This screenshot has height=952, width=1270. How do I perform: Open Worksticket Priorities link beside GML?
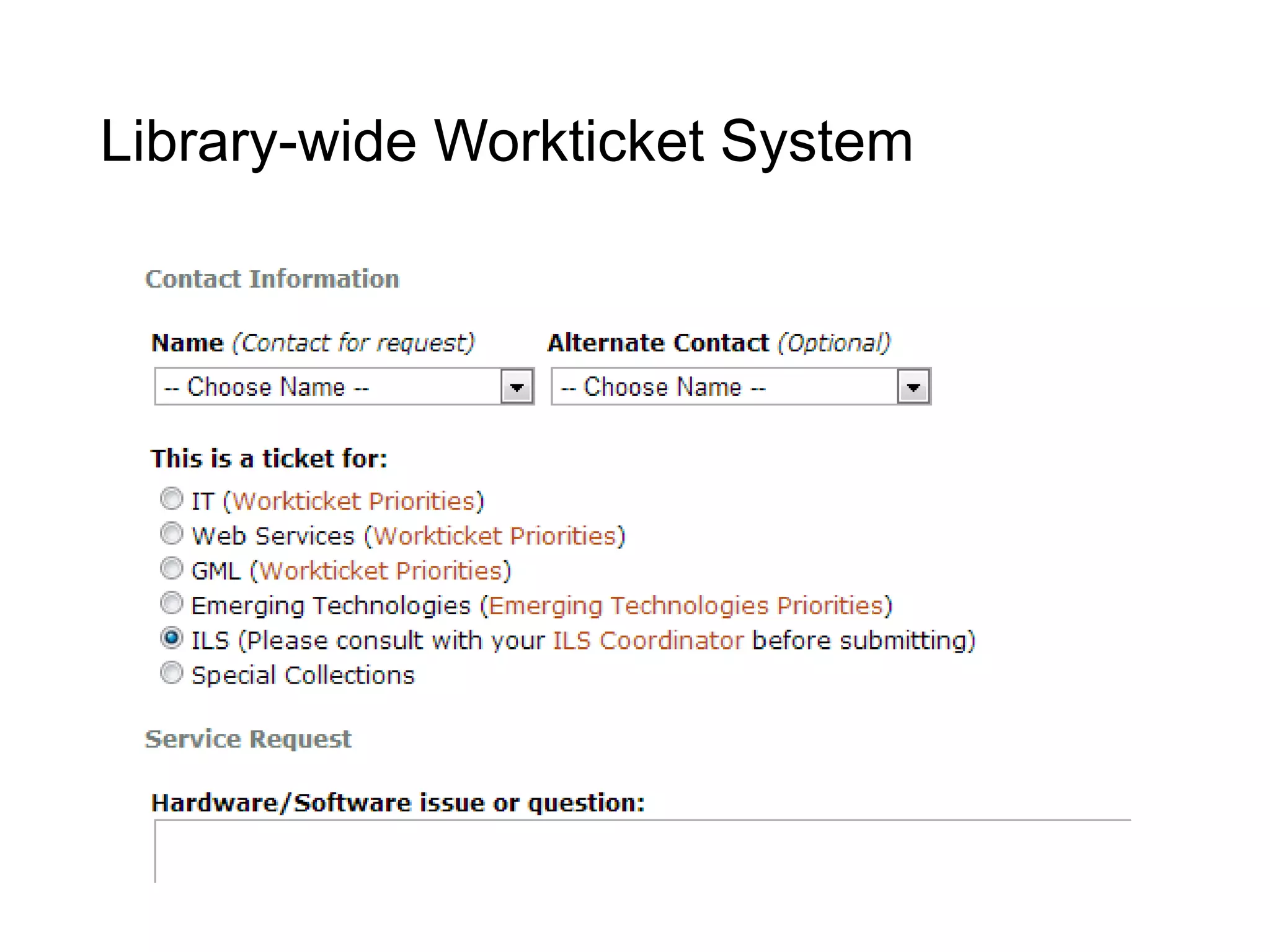(381, 571)
